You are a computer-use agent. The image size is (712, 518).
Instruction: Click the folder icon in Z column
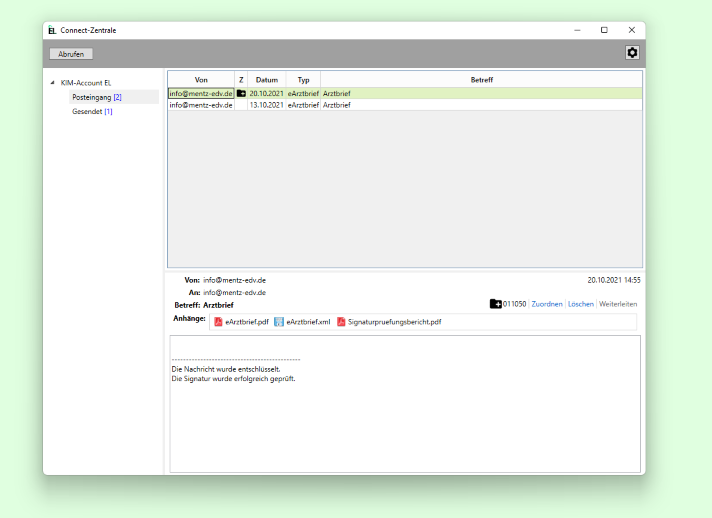240,93
